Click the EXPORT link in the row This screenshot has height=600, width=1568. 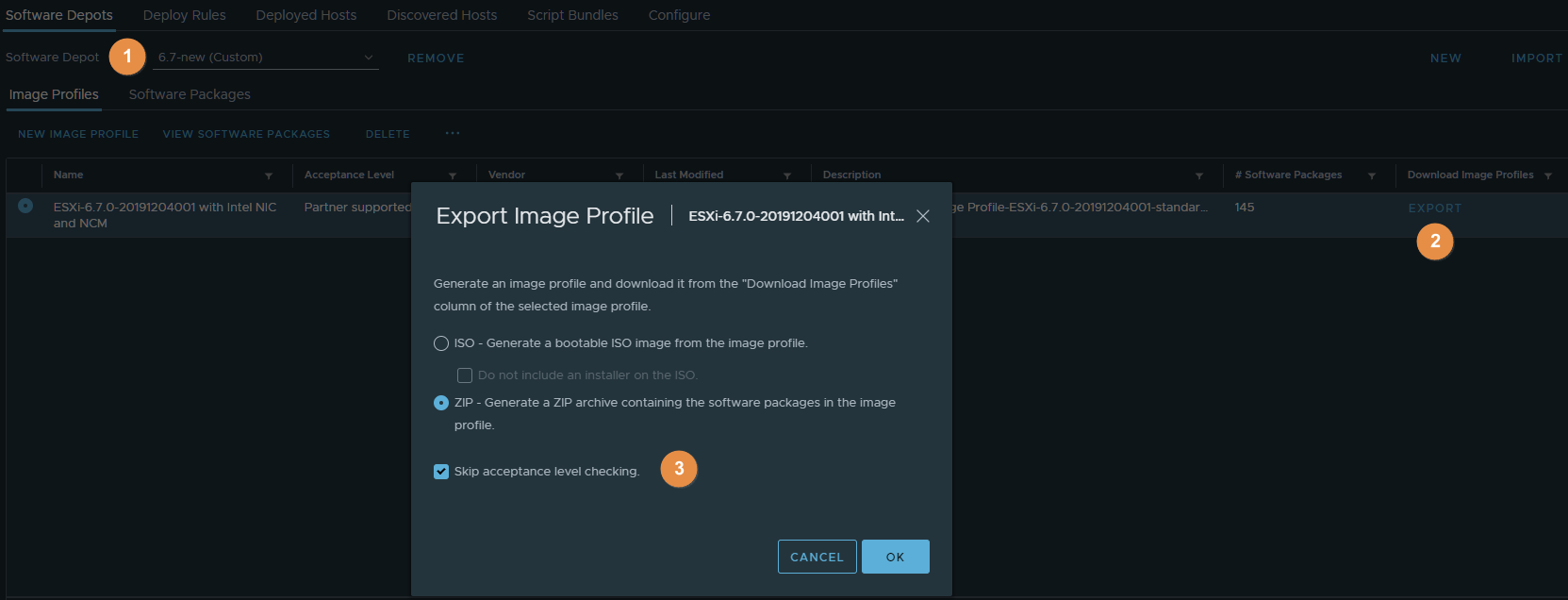1434,208
